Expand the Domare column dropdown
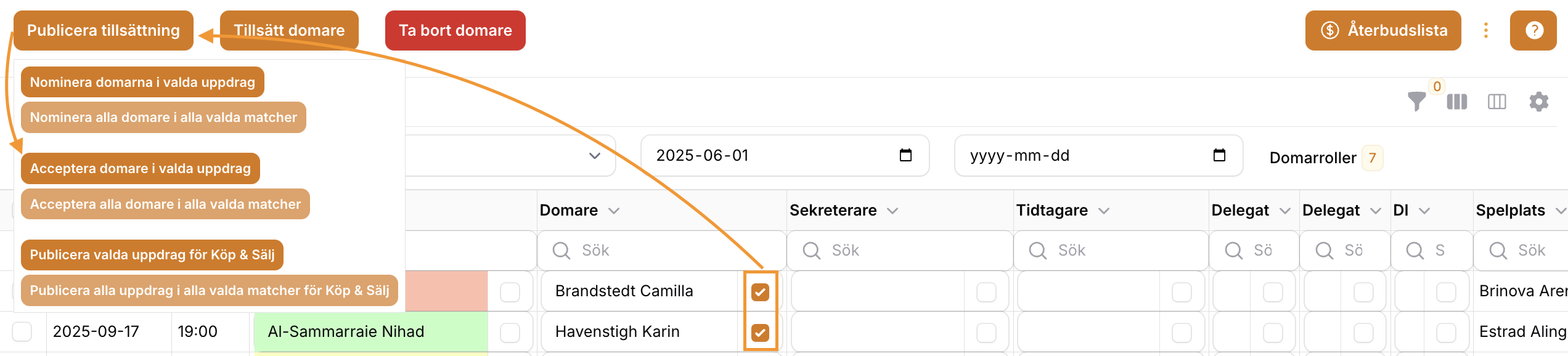The width and height of the screenshot is (1568, 356). [x=614, y=211]
